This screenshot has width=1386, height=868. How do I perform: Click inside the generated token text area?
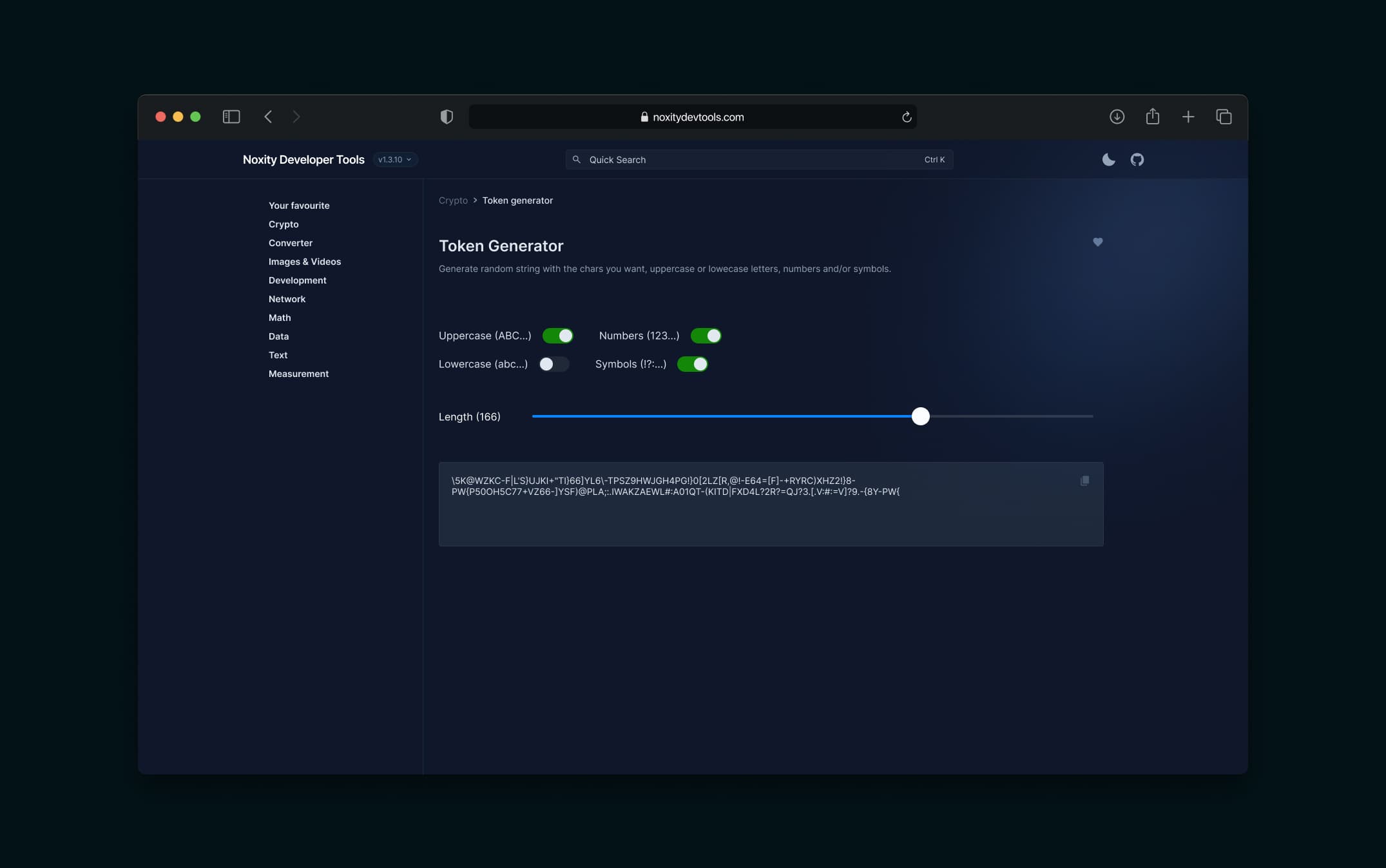771,504
